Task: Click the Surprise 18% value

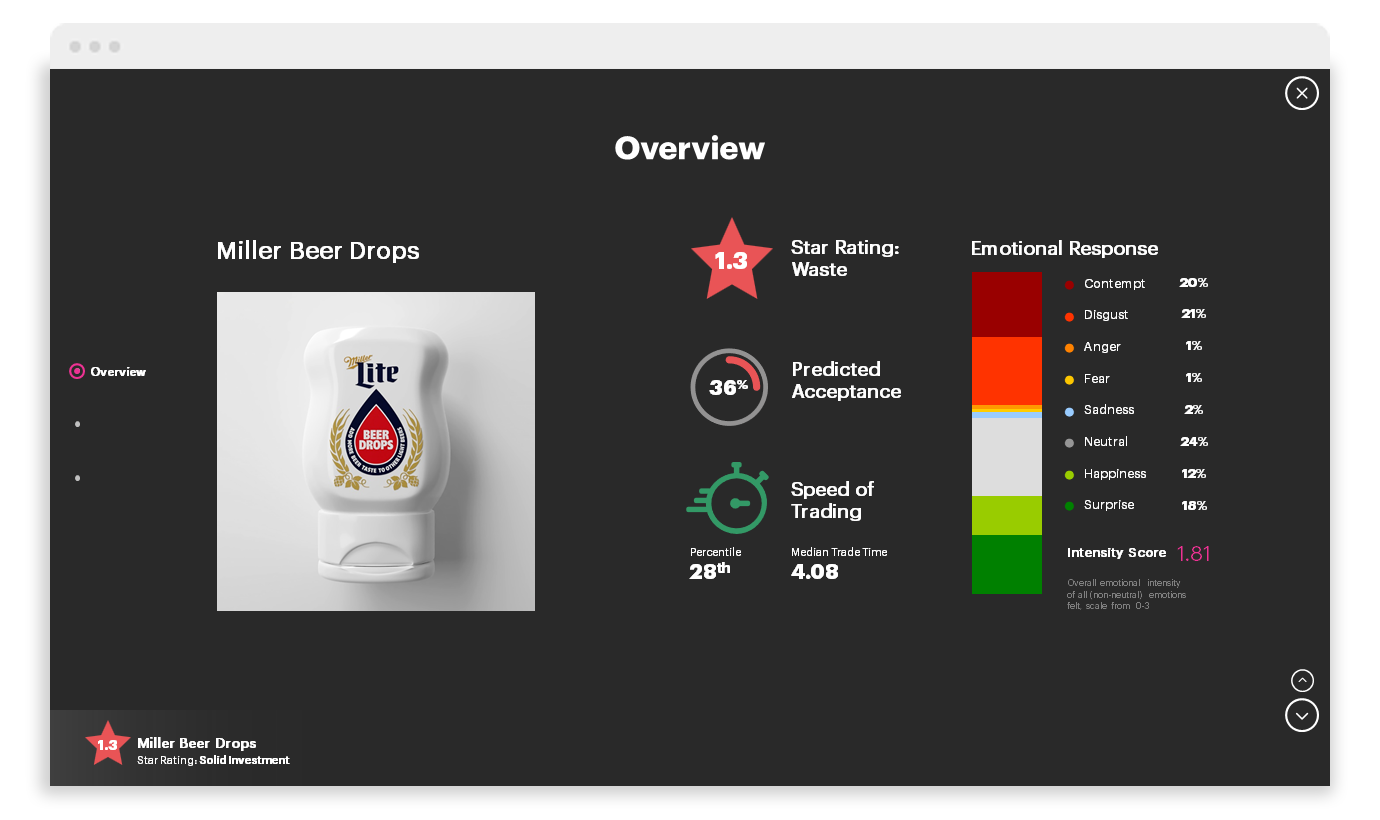Action: 1194,505
